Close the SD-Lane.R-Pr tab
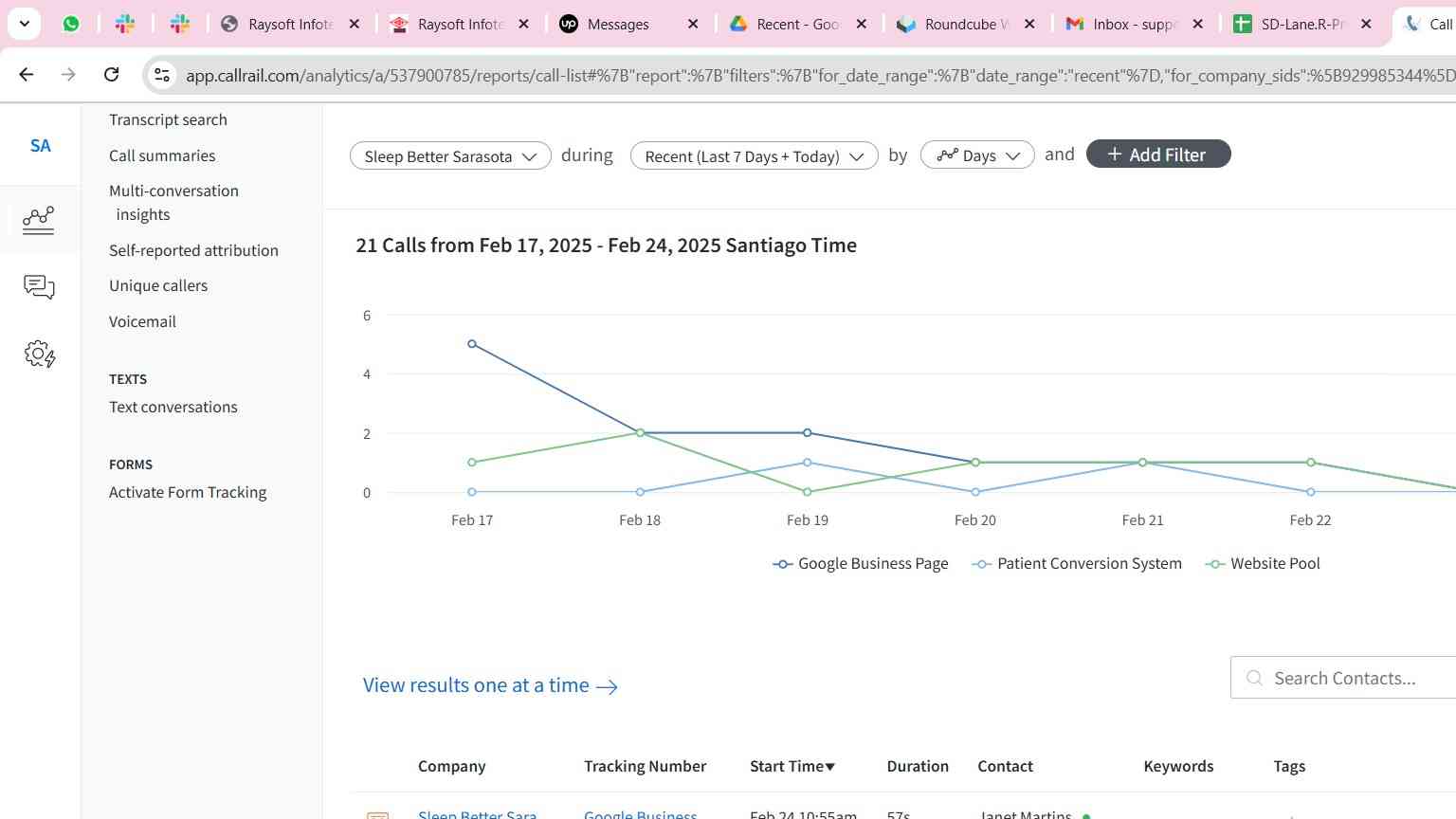The height and width of the screenshot is (819, 1456). (1366, 24)
